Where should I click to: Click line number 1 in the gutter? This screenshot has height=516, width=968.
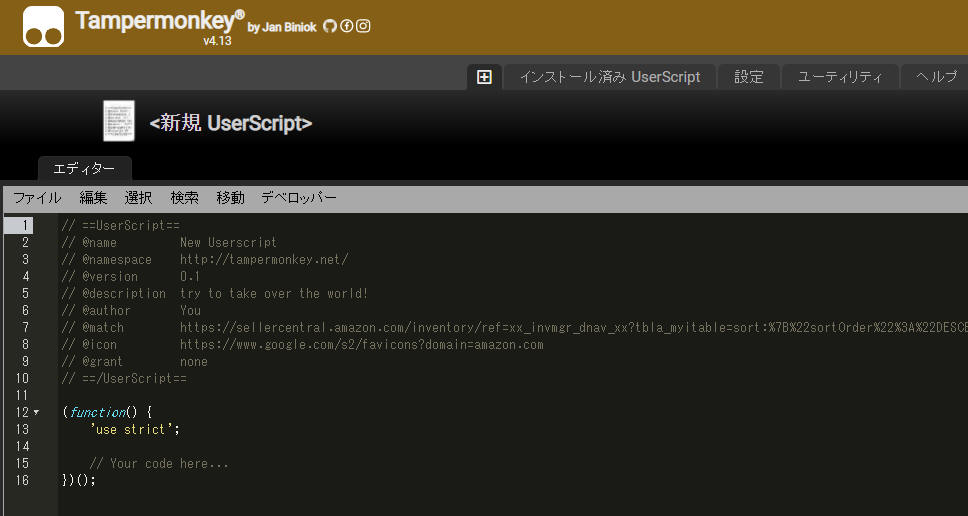click(x=23, y=225)
